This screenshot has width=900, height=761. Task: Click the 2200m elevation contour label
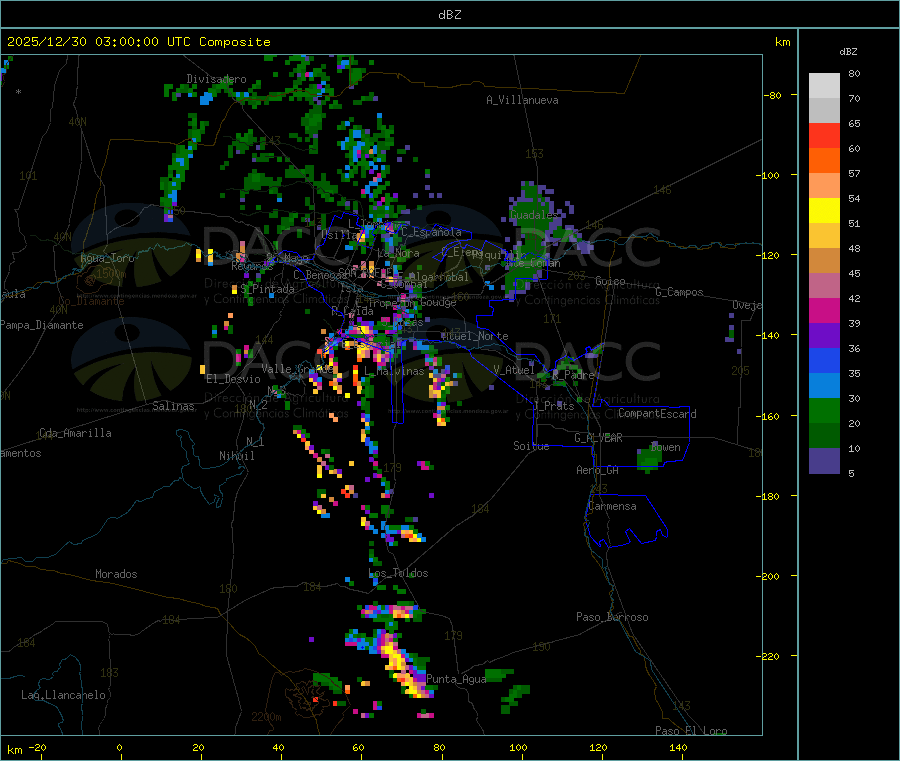tap(266, 717)
